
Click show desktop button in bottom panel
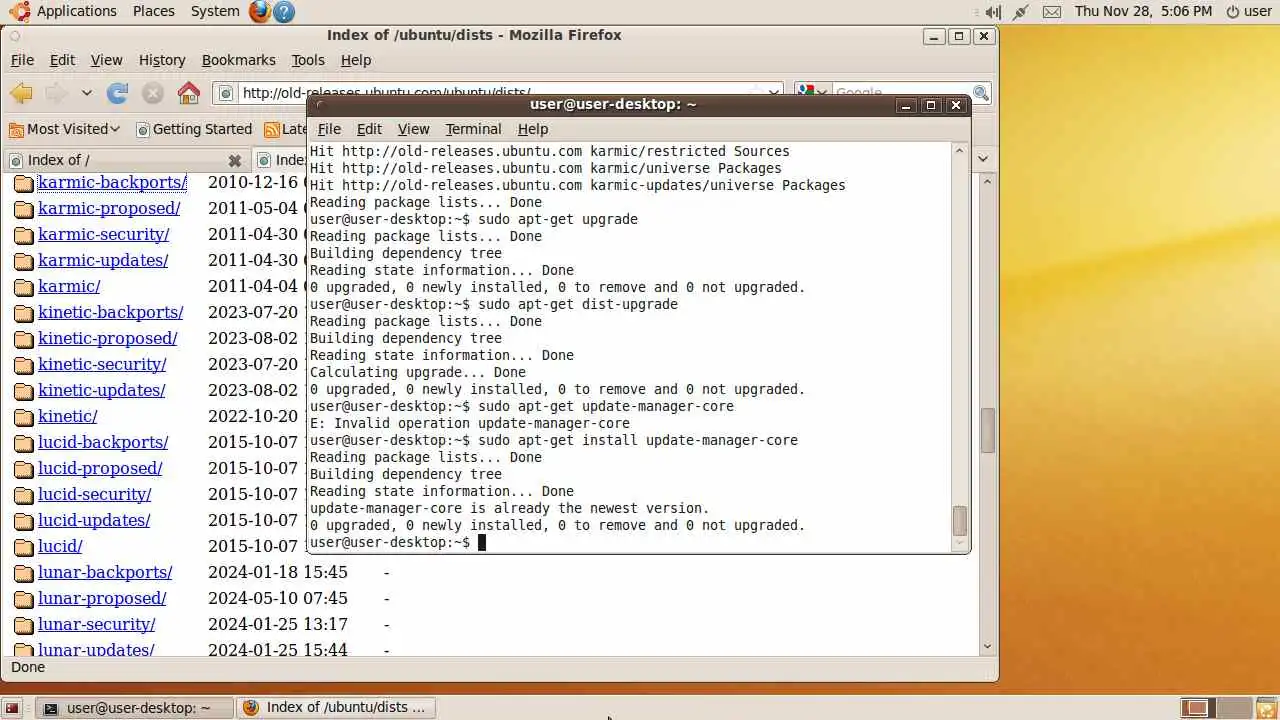12,708
